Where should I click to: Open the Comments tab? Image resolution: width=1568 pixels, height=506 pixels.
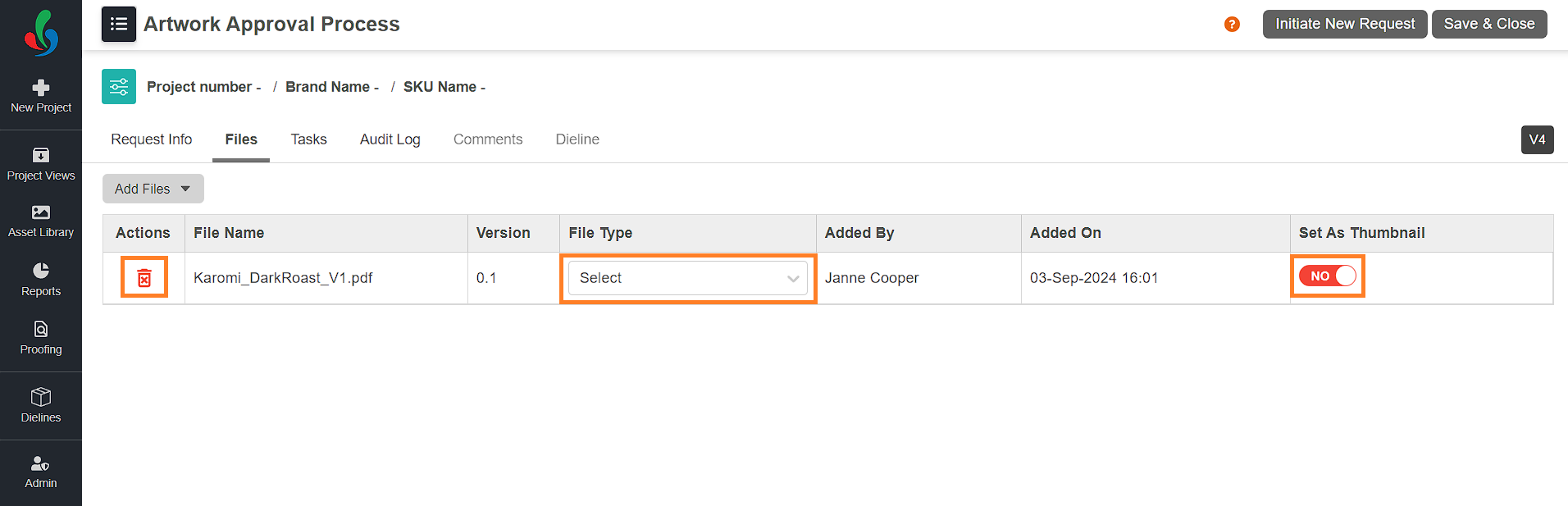click(x=488, y=139)
